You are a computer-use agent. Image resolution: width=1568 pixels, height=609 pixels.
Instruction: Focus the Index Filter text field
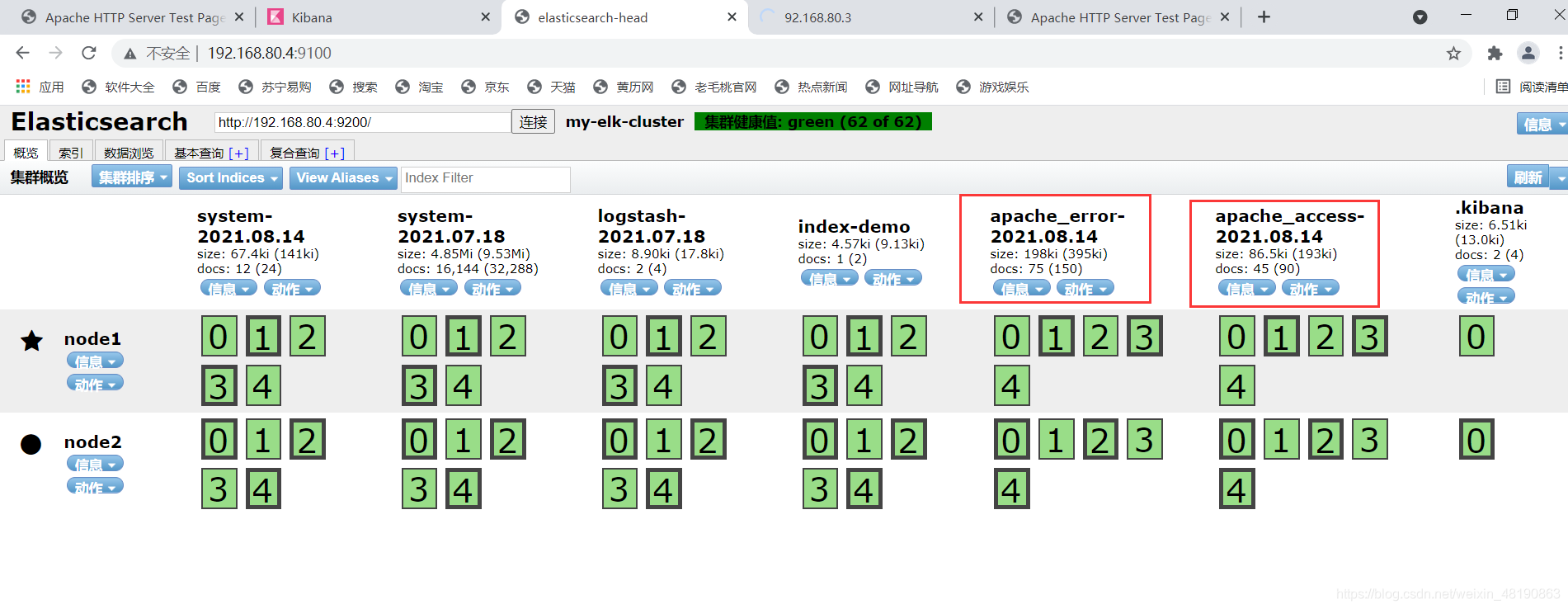(485, 178)
